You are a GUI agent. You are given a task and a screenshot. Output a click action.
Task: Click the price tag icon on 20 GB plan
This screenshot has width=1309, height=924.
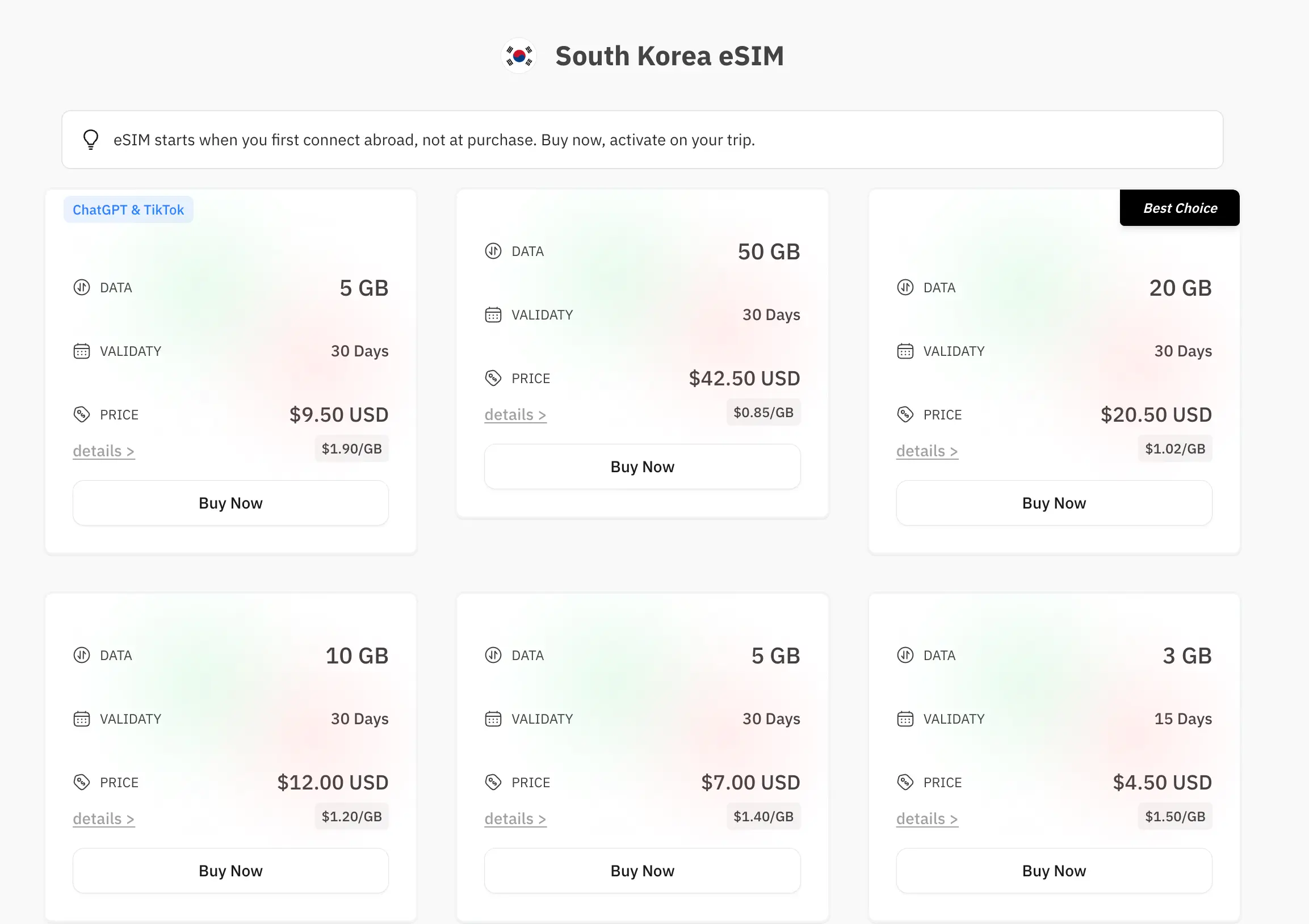pos(905,414)
